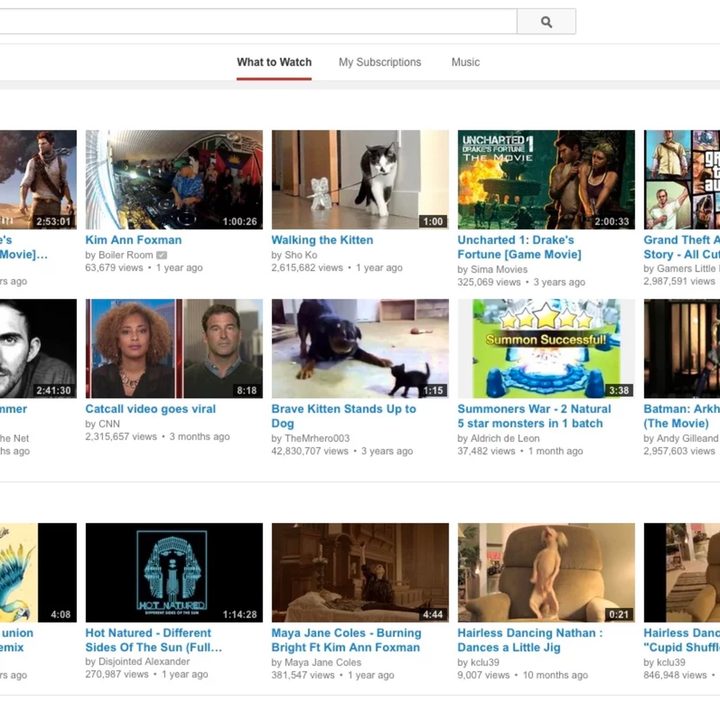Click inside the search input field
The height and width of the screenshot is (720, 720).
[x=258, y=21]
